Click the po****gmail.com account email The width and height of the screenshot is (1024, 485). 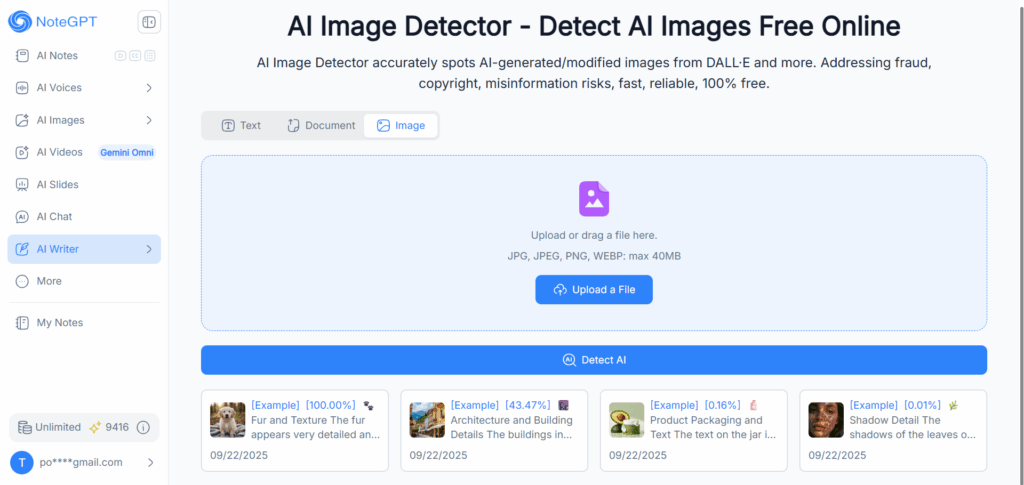[x=80, y=463]
